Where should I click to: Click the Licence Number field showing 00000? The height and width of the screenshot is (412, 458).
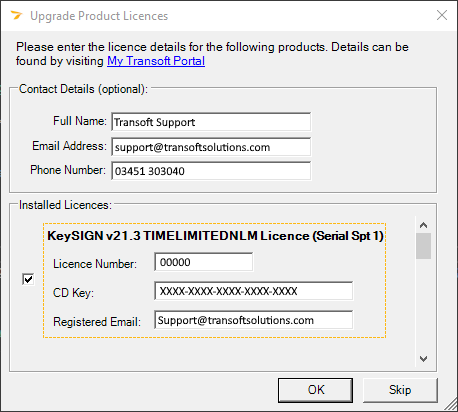pos(203,262)
